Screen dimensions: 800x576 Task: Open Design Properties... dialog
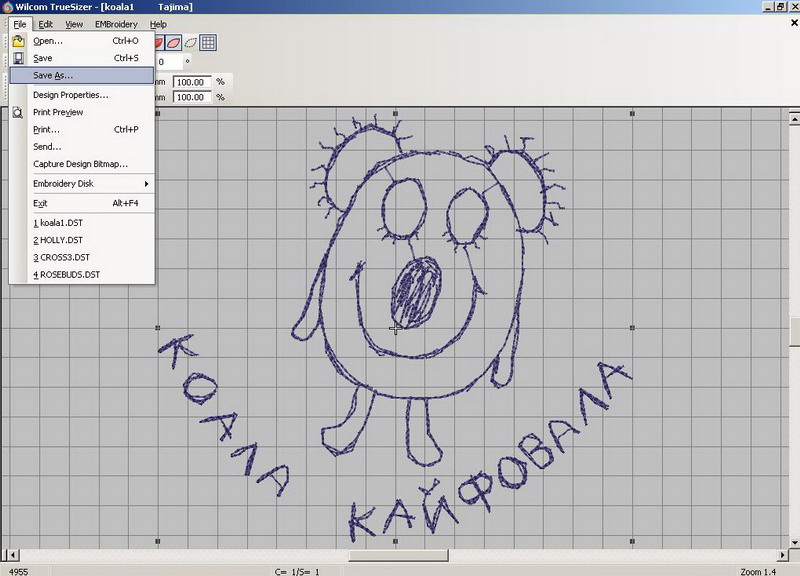click(70, 95)
